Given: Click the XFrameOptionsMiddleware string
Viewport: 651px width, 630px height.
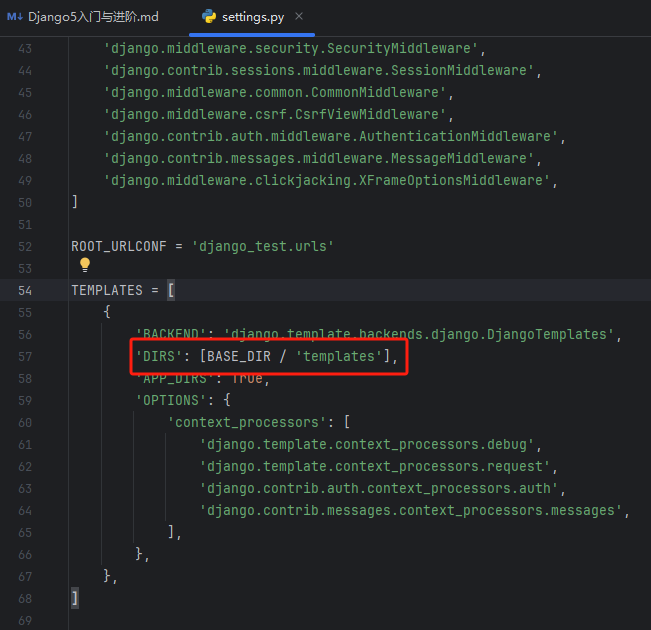Looking at the screenshot, I should (x=330, y=180).
